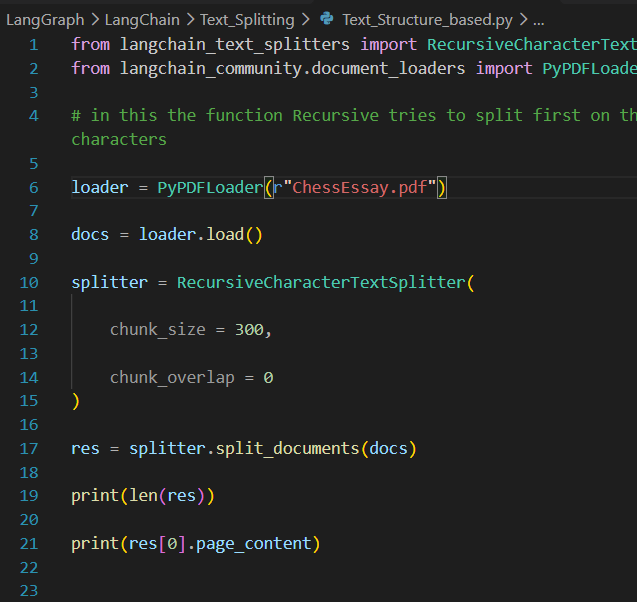Click the closing parenthesis on line 15

click(76, 401)
